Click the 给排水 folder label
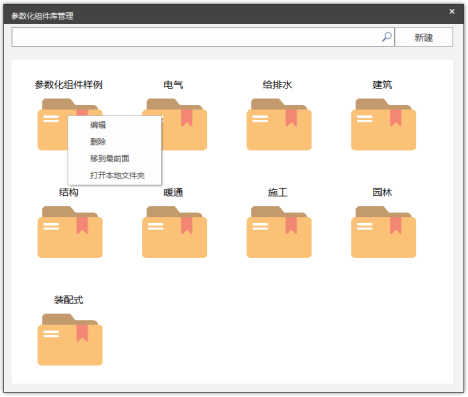 click(x=277, y=85)
